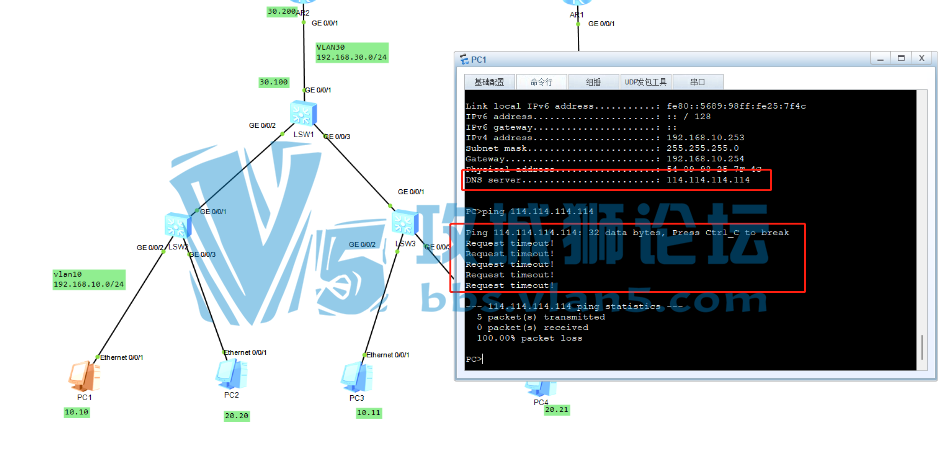Click the PC1 window title icon
The height and width of the screenshot is (468, 939).
[x=465, y=59]
